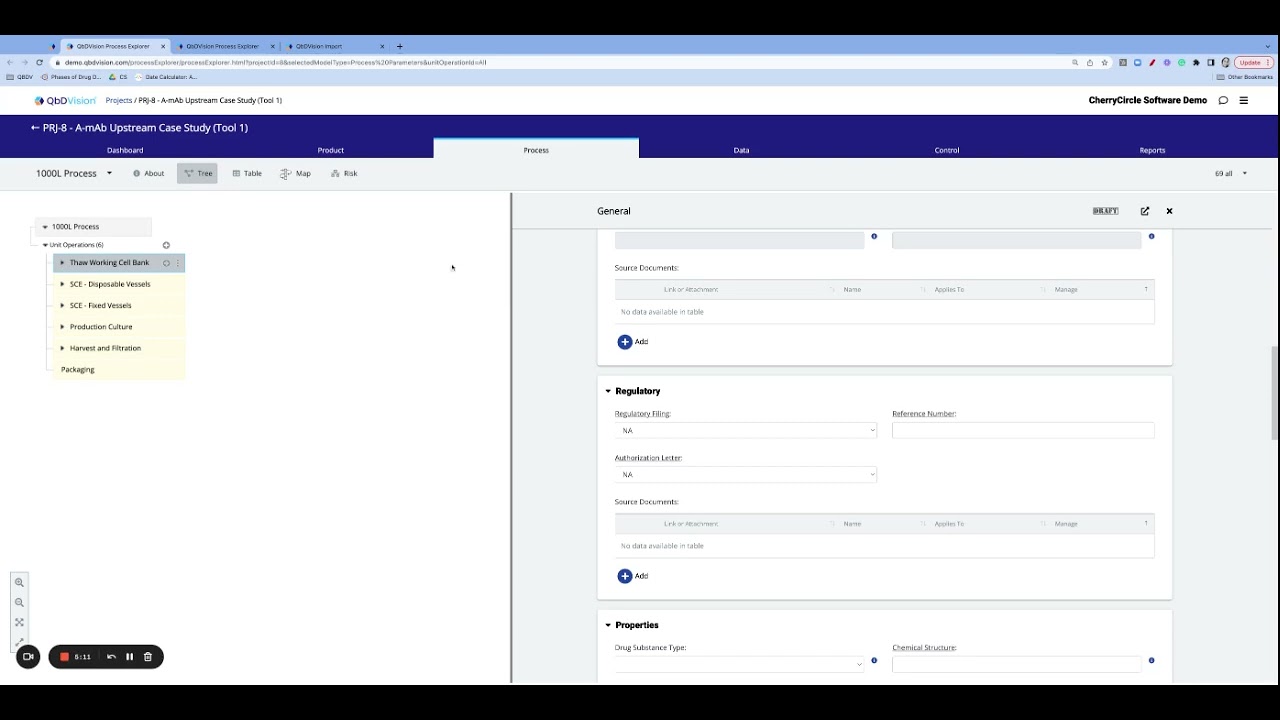Close the General panel with X
The width and height of the screenshot is (1280, 720).
[1169, 211]
